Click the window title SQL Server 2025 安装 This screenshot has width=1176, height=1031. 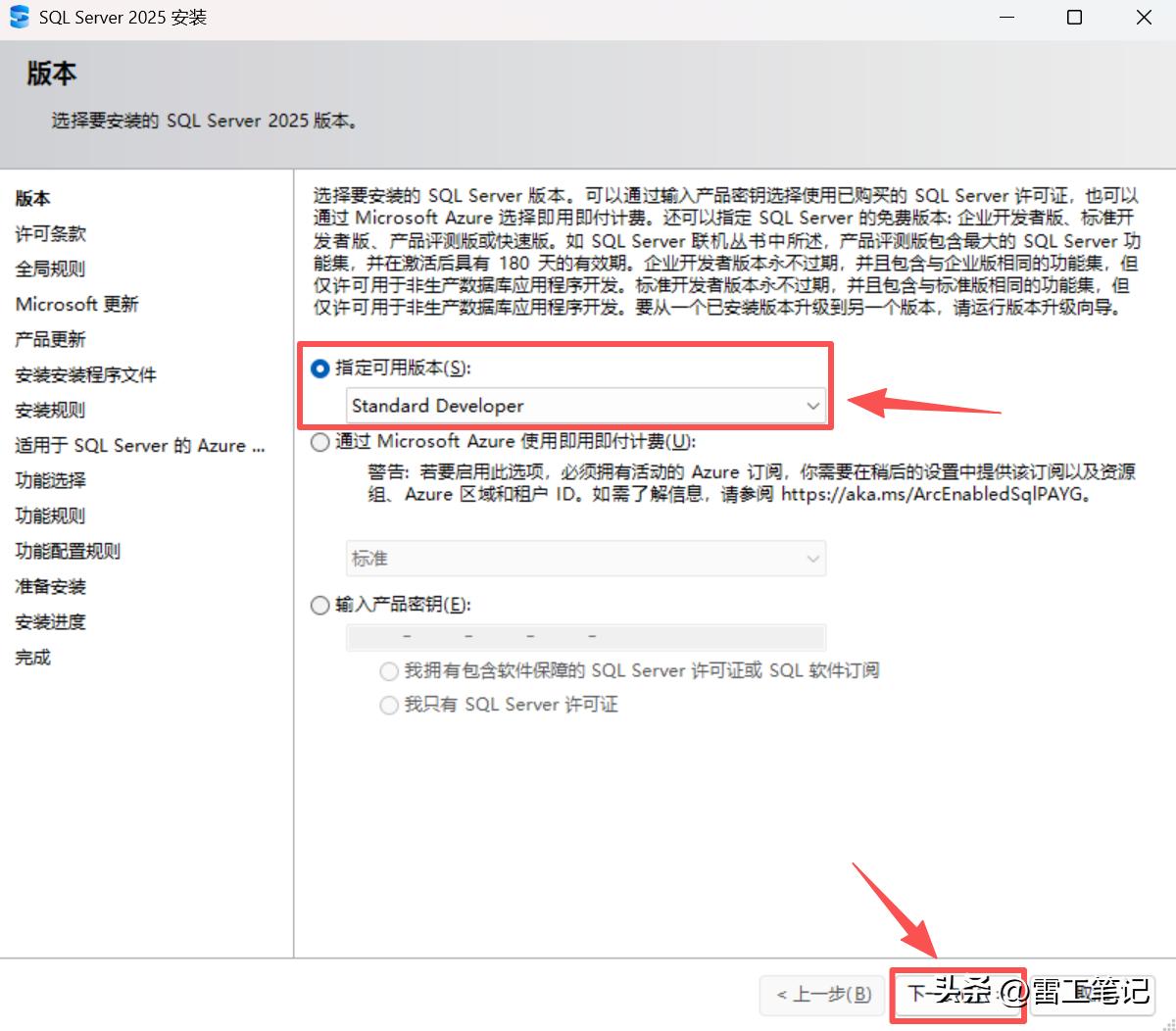click(x=122, y=18)
